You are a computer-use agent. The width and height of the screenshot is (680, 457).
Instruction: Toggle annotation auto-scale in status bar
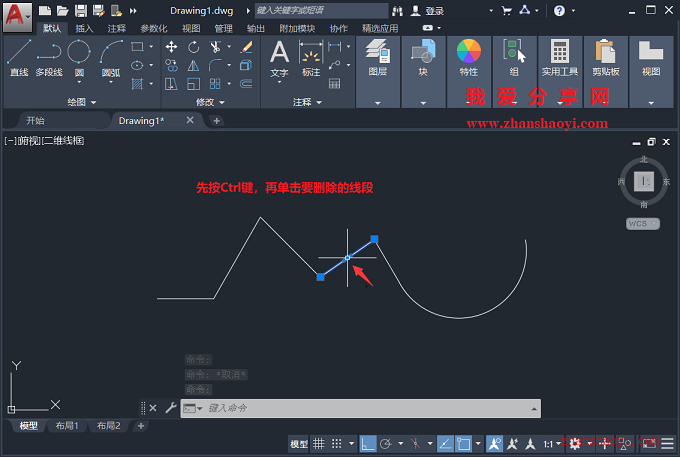(x=513, y=444)
